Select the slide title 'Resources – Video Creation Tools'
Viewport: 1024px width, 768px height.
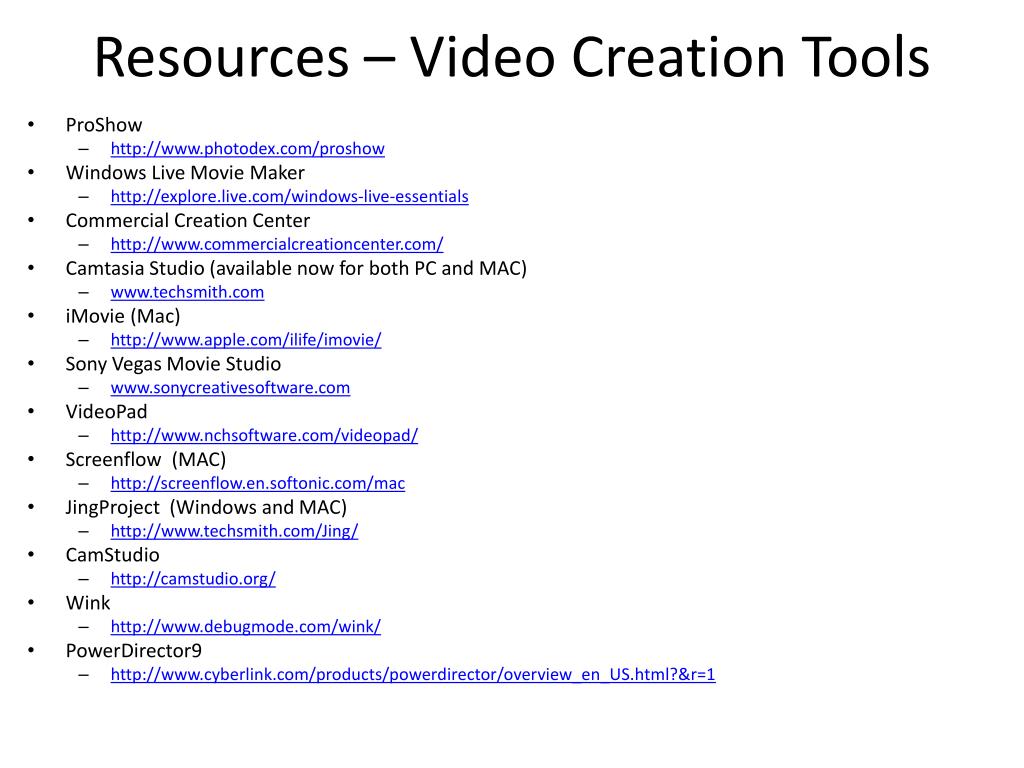512,57
